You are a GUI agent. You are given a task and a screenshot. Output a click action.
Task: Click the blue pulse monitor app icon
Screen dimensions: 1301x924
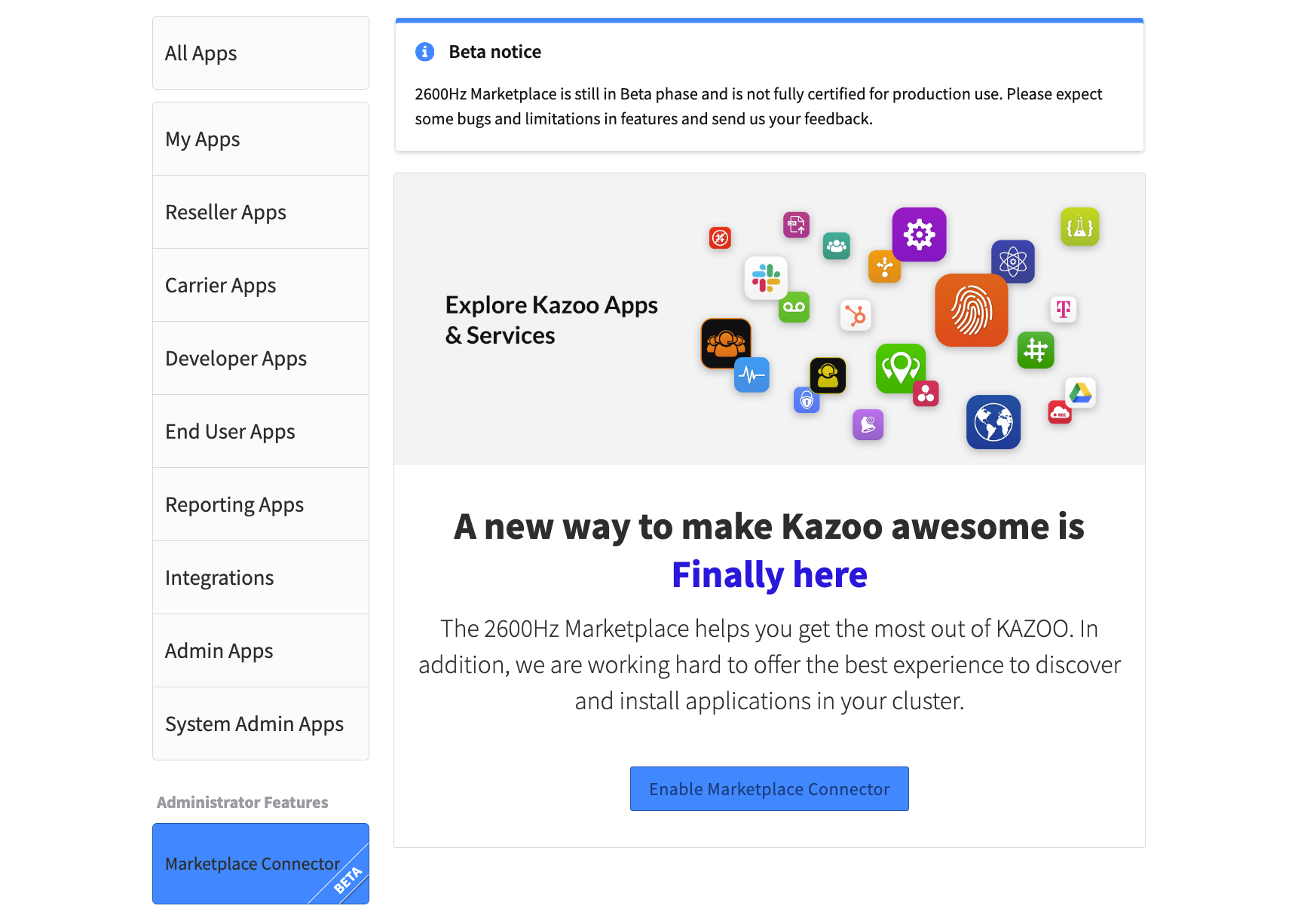[752, 375]
